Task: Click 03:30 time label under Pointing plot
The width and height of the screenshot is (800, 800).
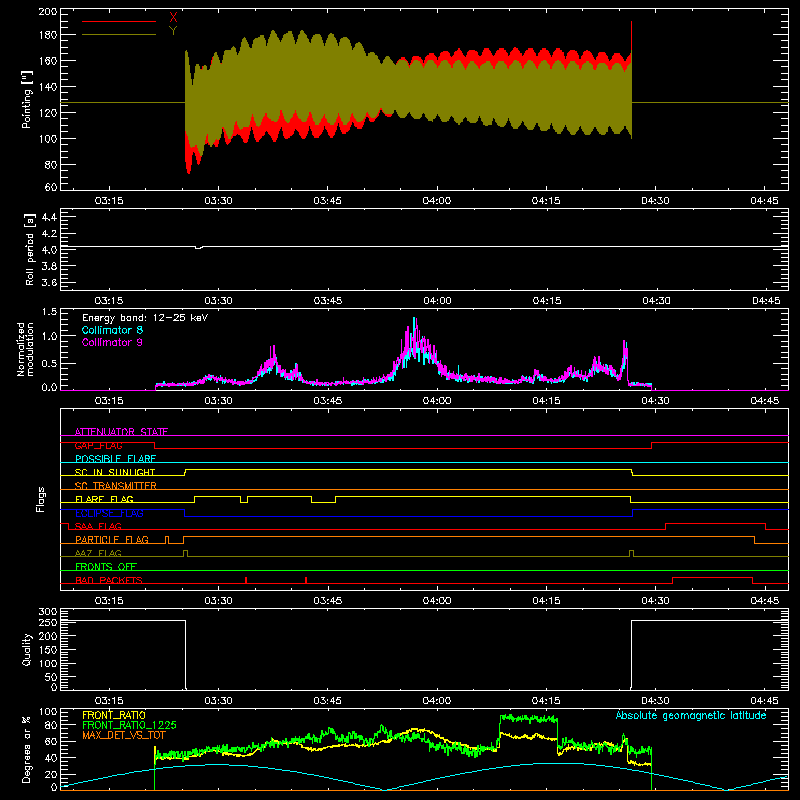Action: tap(218, 201)
